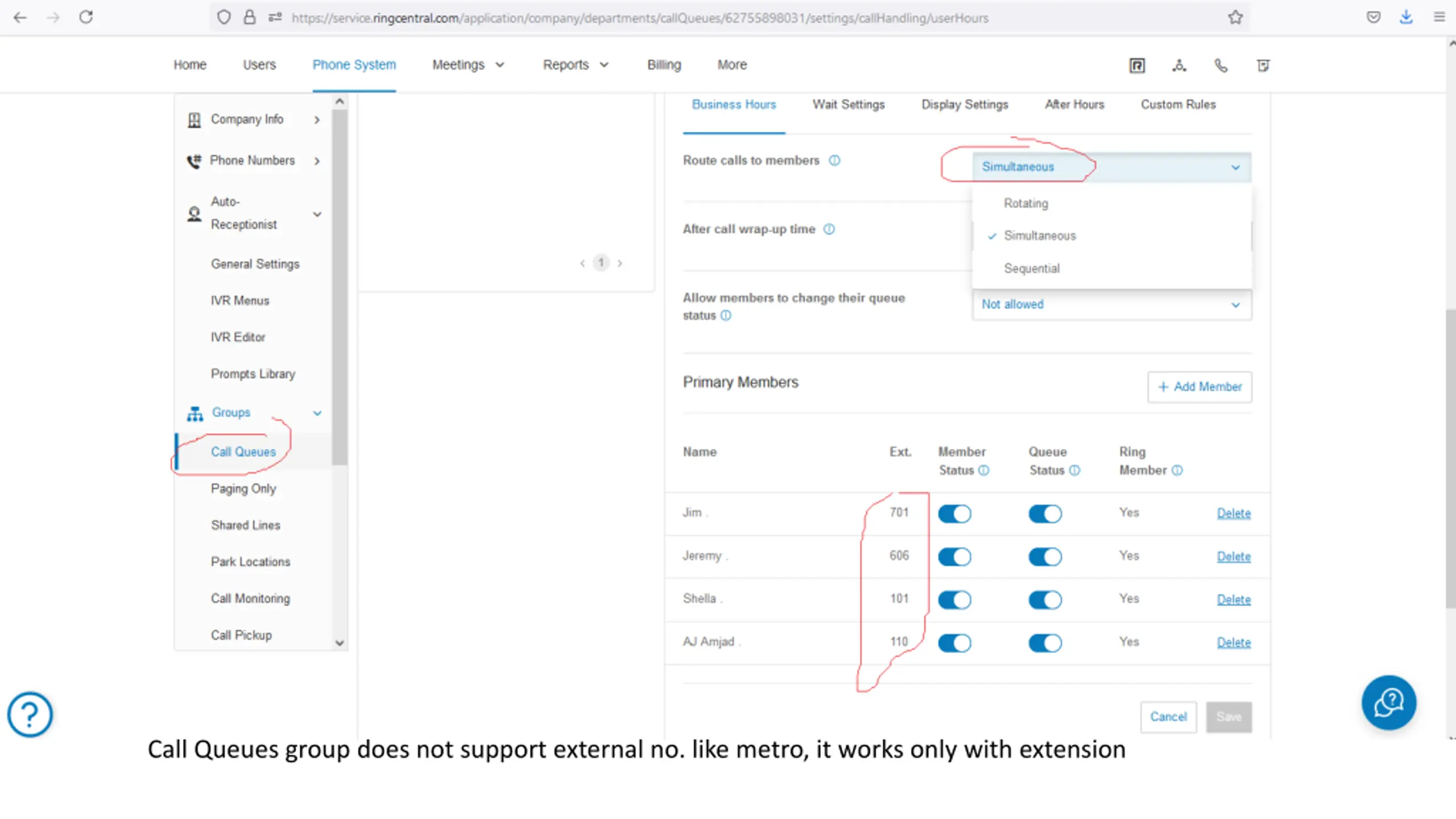Click Delete link for Shella
Screen dimensions: 1456x819
1234,599
